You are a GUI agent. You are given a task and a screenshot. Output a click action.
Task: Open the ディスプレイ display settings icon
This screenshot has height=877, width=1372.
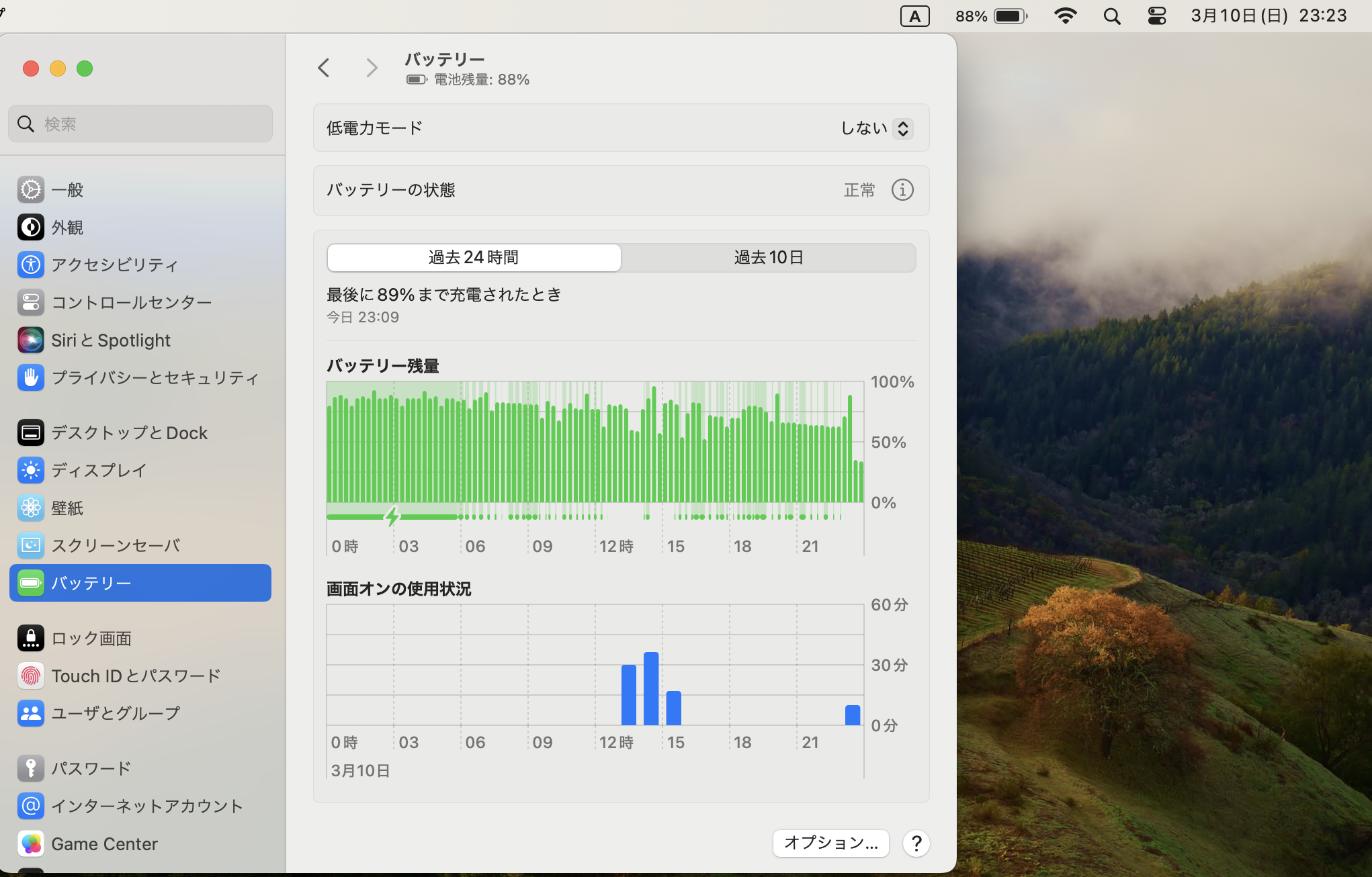(x=30, y=470)
